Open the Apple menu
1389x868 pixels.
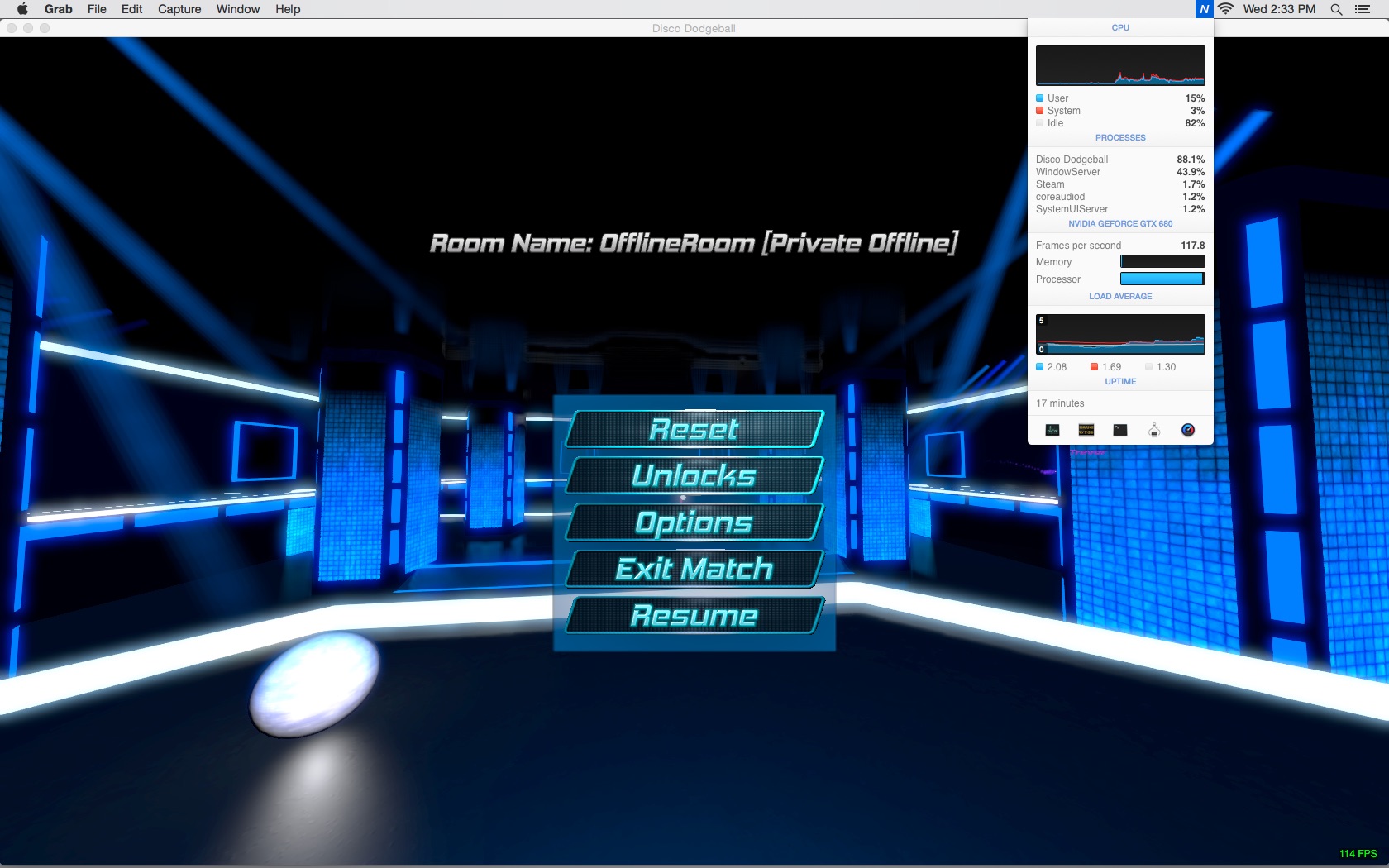(x=22, y=9)
